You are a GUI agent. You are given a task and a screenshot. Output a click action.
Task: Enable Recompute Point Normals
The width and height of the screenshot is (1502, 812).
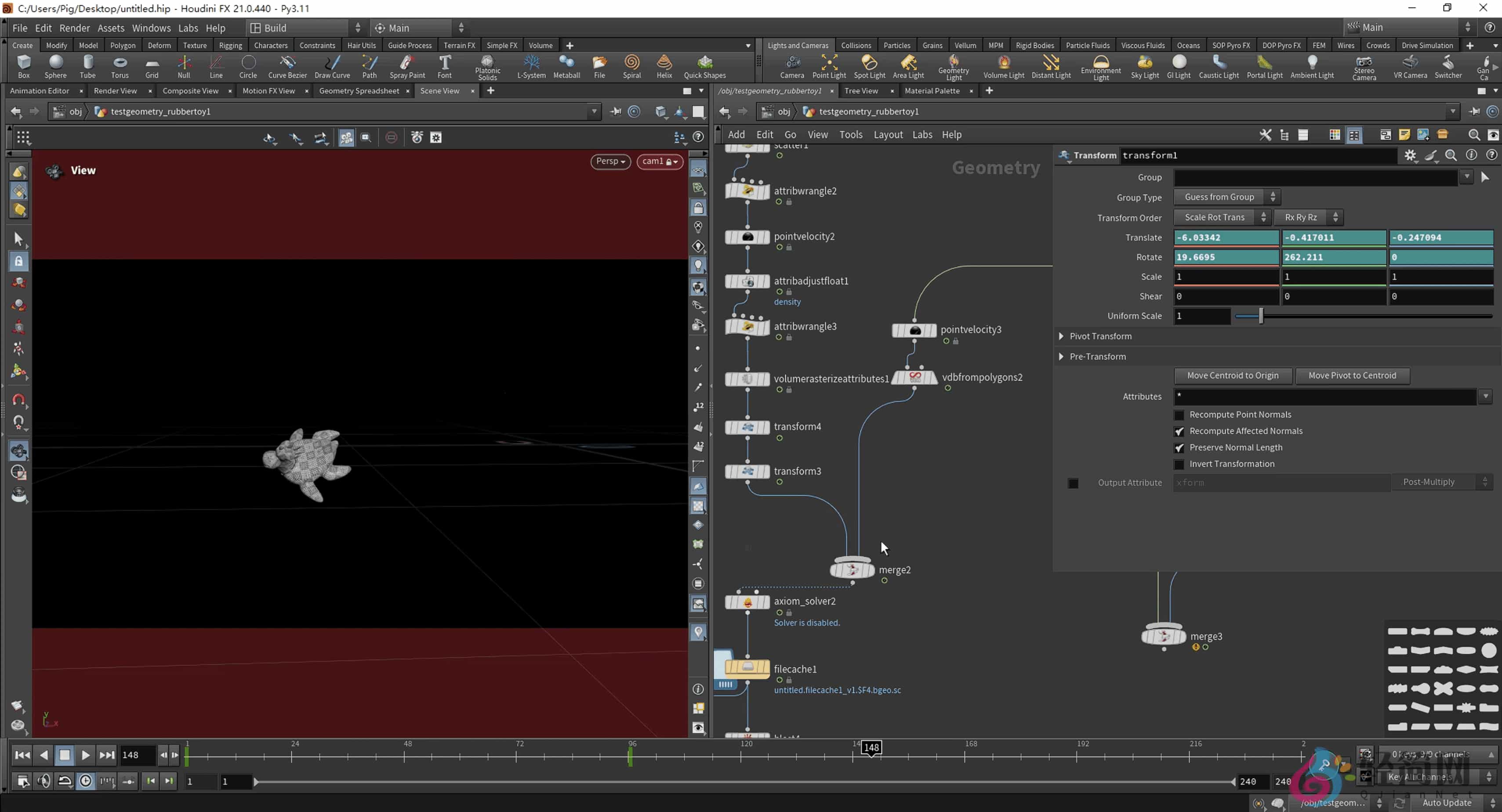click(1179, 414)
